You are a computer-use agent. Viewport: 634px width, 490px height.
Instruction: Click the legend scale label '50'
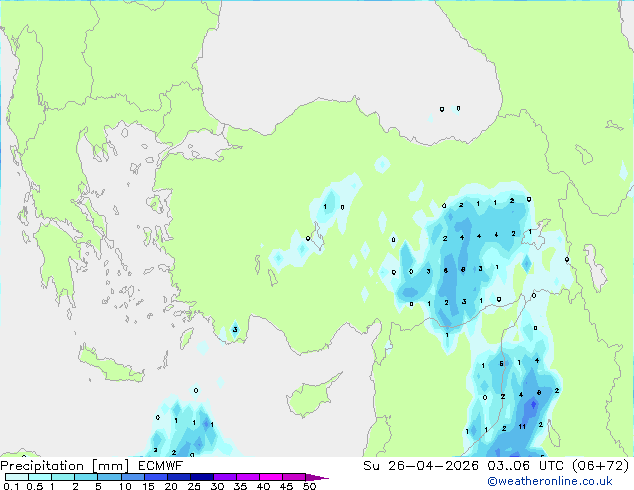tap(310, 486)
